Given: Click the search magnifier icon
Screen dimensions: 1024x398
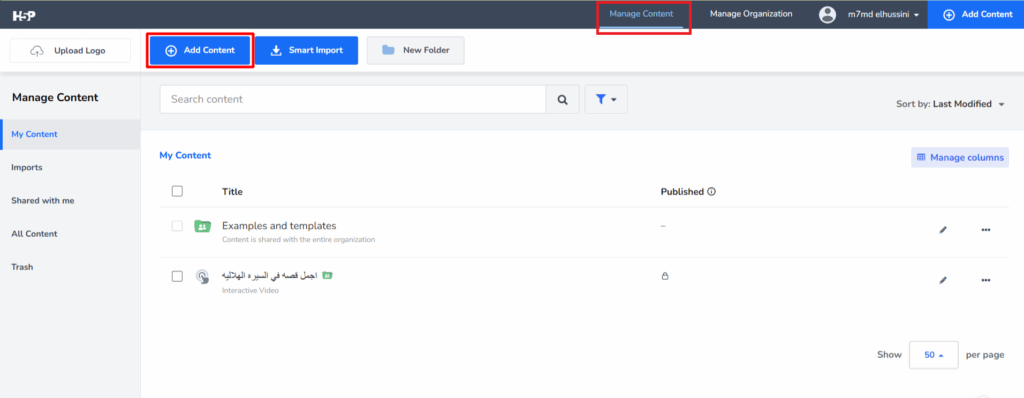Looking at the screenshot, I should pyautogui.click(x=562, y=99).
